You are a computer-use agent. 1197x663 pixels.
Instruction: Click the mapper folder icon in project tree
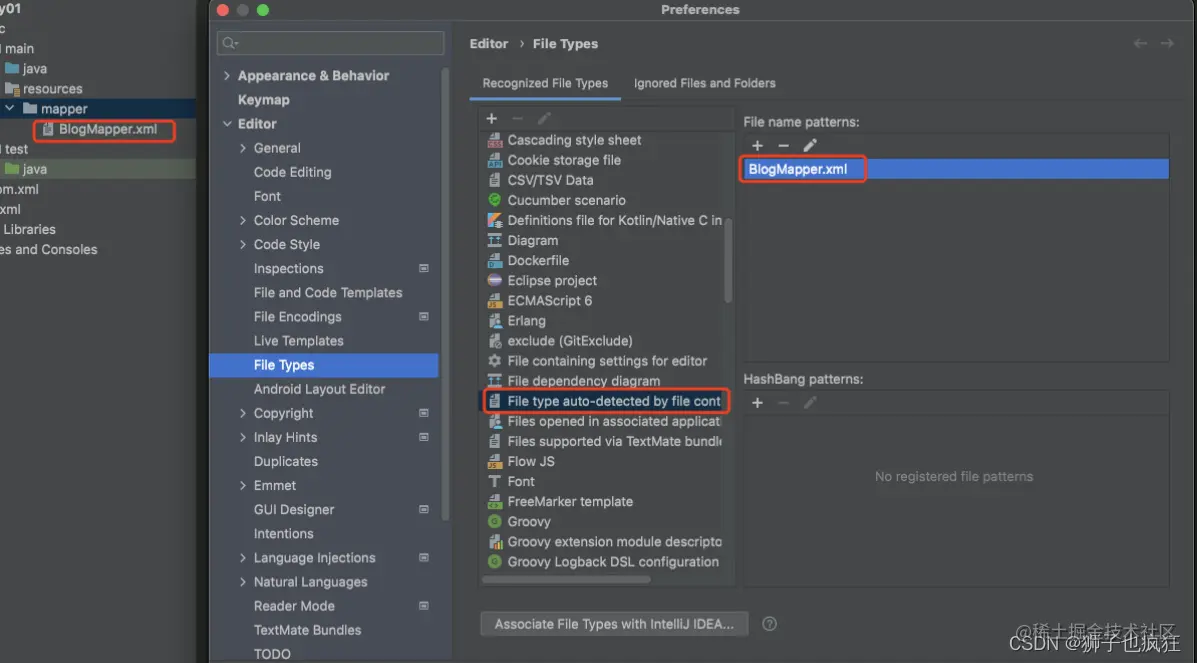point(30,108)
